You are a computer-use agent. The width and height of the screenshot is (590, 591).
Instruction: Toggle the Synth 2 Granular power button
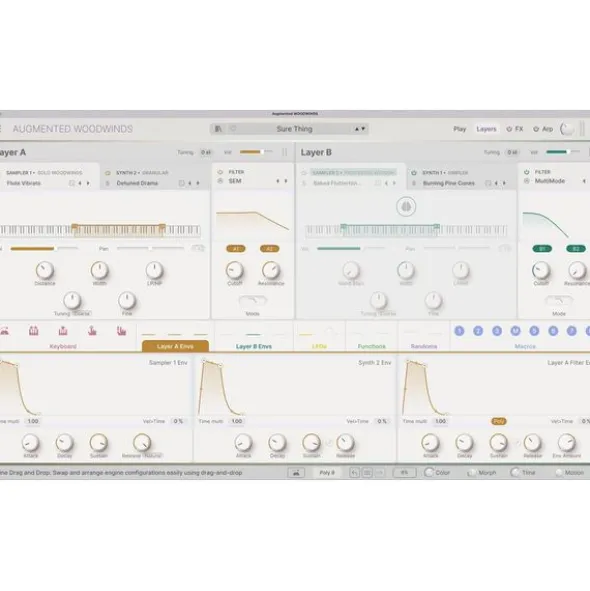pos(108,173)
